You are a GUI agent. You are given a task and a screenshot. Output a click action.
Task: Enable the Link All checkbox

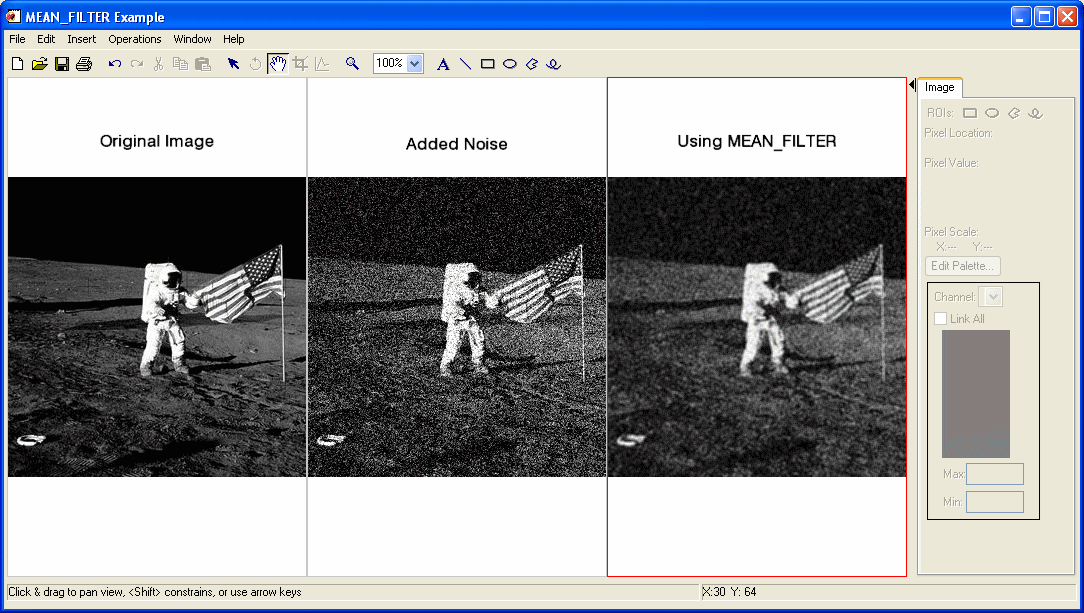(x=941, y=318)
